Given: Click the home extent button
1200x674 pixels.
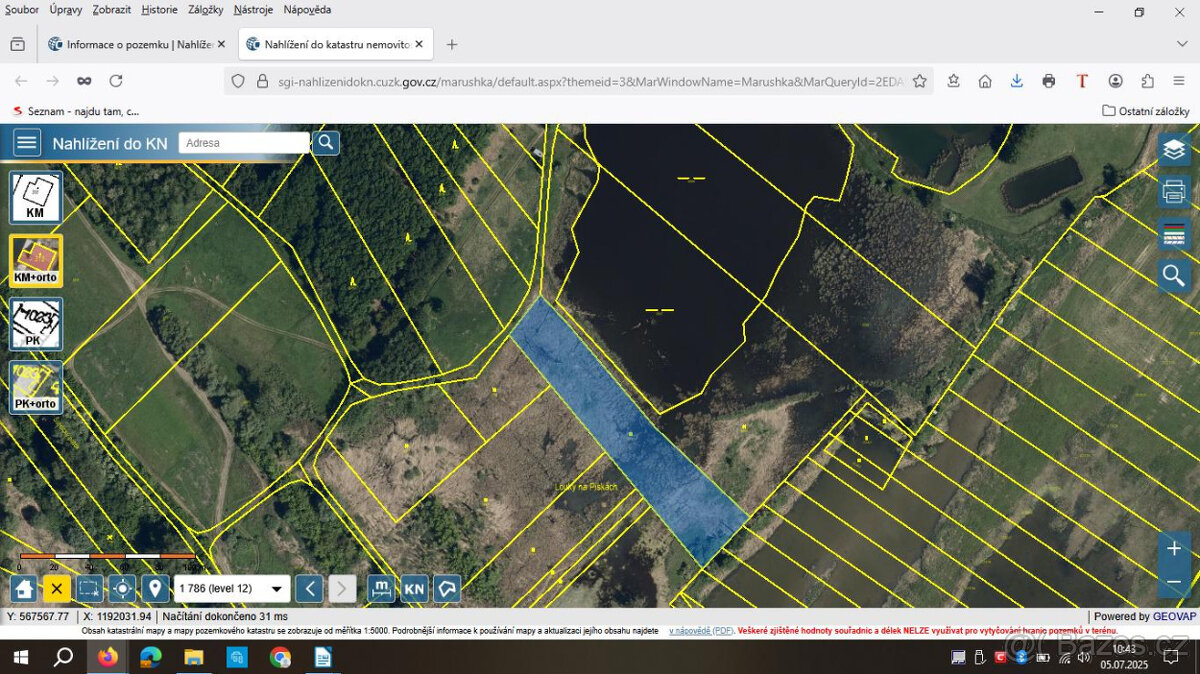Looking at the screenshot, I should [25, 589].
